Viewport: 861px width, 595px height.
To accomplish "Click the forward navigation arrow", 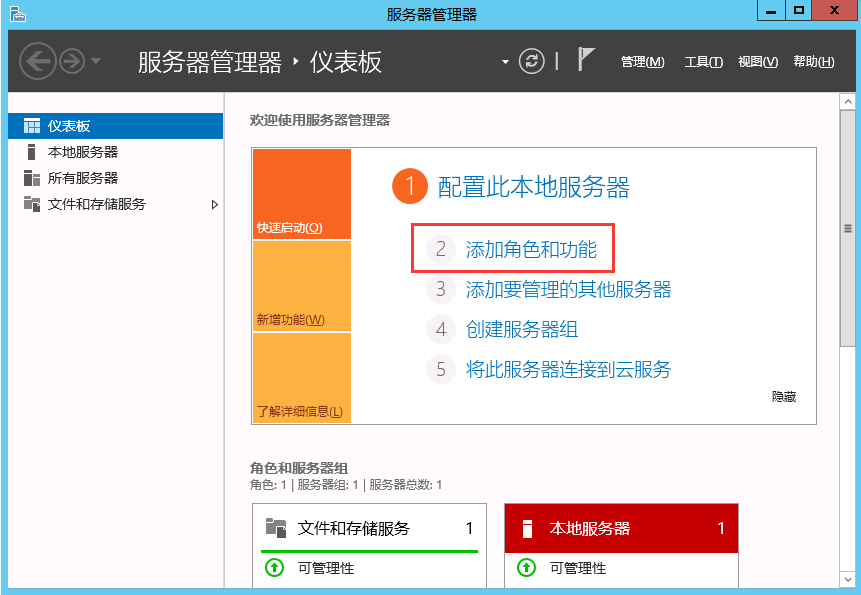I will pos(71,61).
